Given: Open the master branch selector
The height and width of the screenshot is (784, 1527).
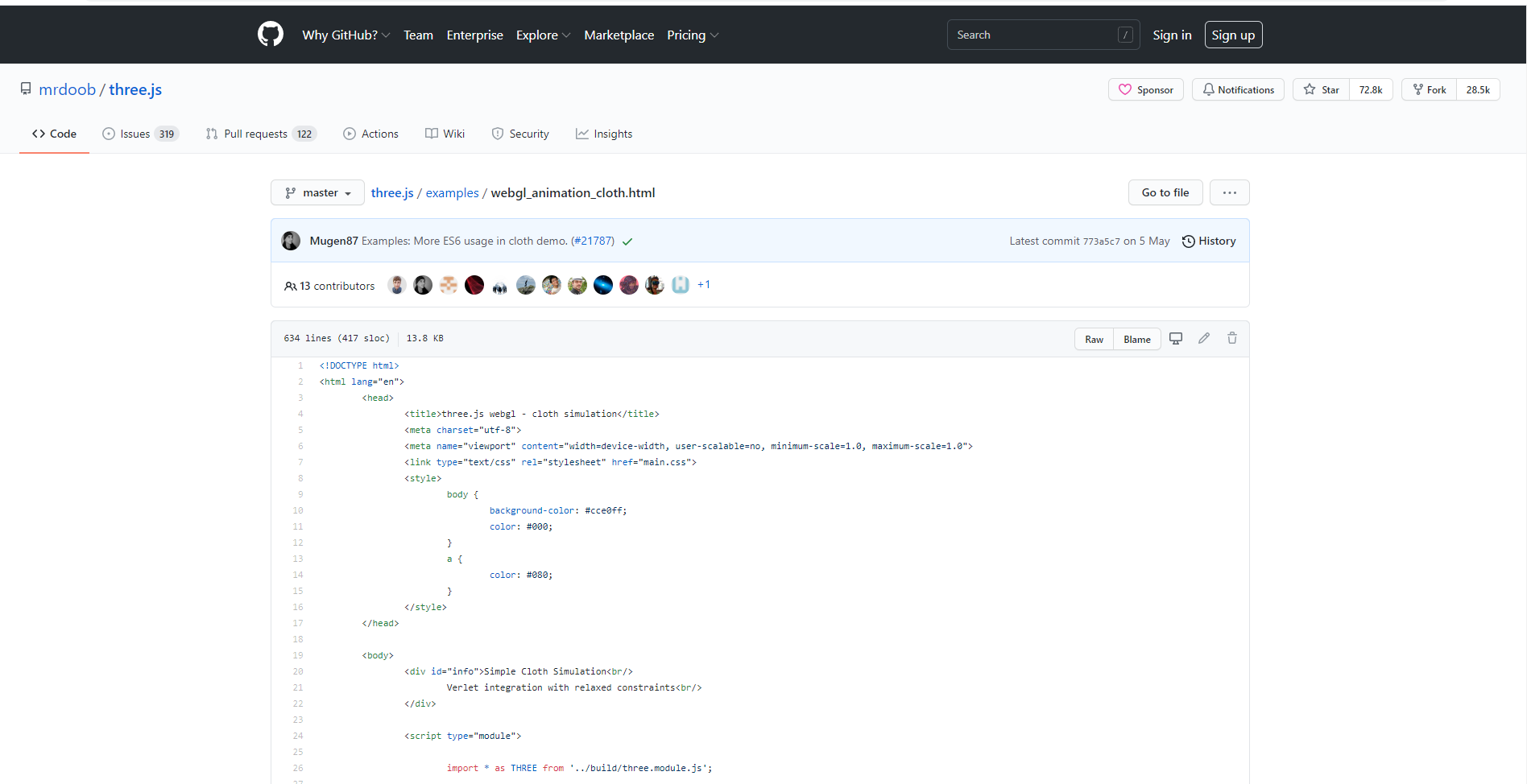Looking at the screenshot, I should click(x=317, y=192).
